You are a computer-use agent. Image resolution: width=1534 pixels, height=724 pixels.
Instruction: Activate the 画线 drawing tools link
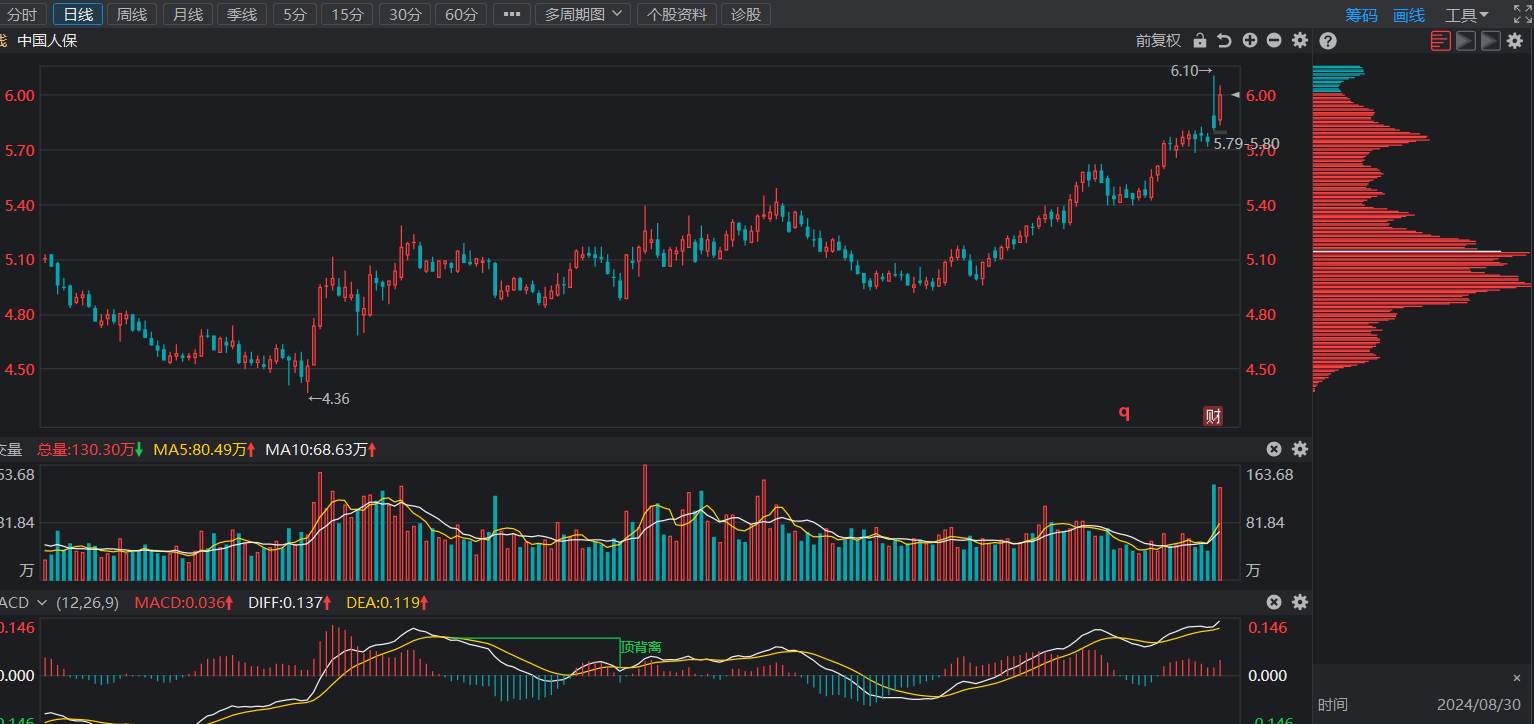pos(1408,15)
